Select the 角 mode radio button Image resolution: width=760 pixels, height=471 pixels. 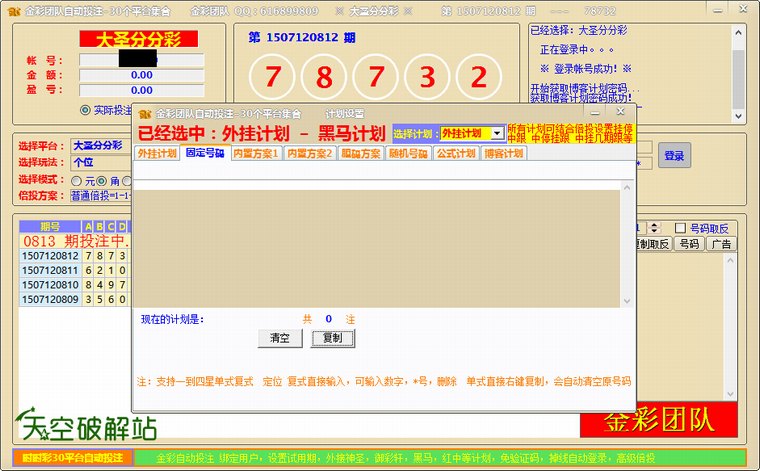point(101,181)
